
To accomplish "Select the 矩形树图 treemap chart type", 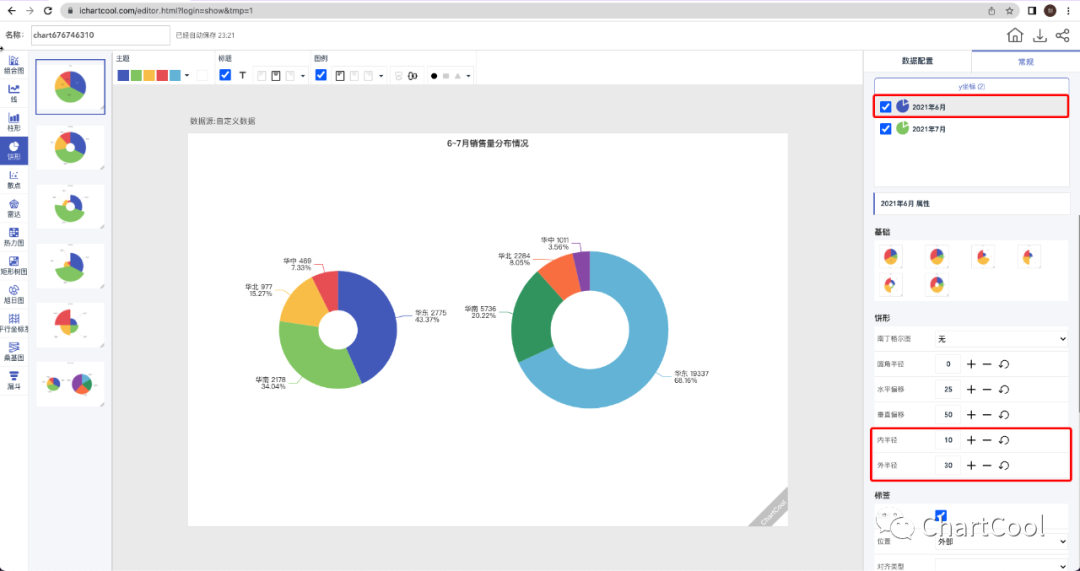I will [14, 267].
